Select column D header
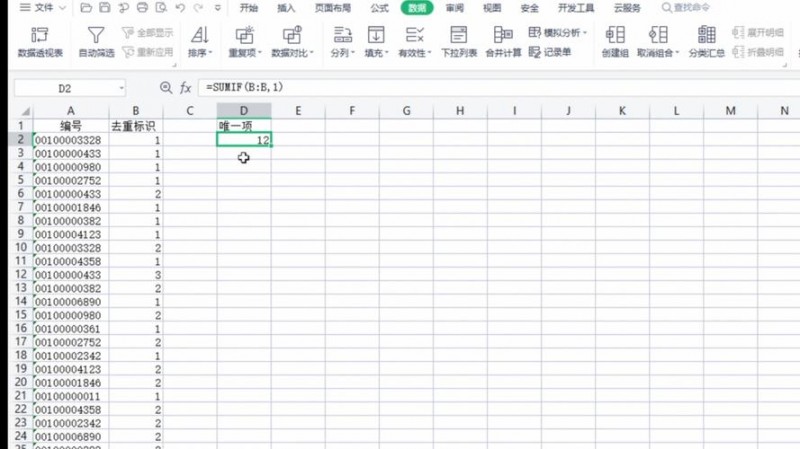The image size is (800, 449). coord(244,111)
